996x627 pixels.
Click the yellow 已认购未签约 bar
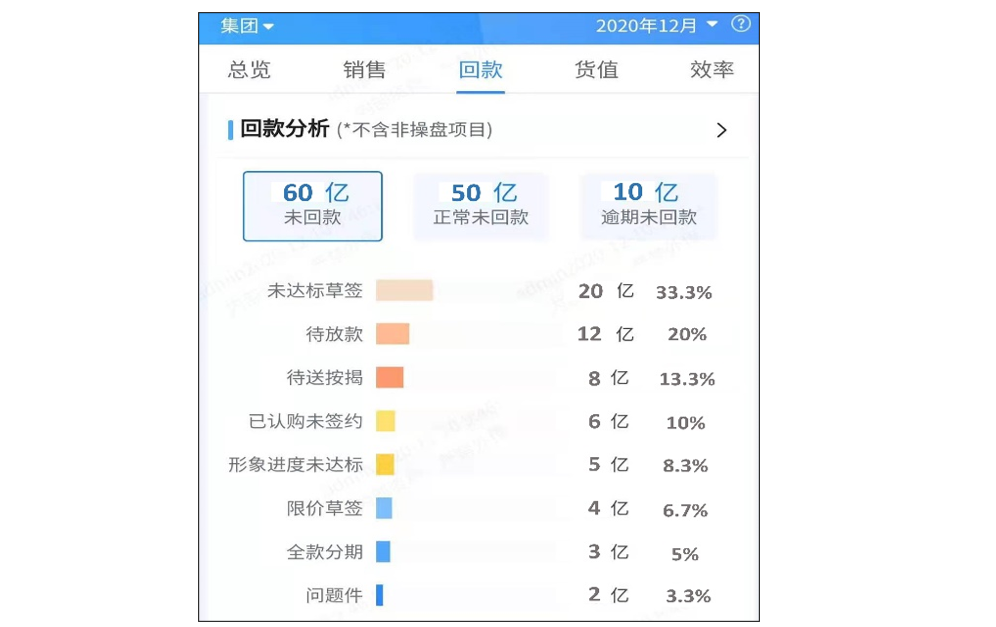(x=385, y=422)
